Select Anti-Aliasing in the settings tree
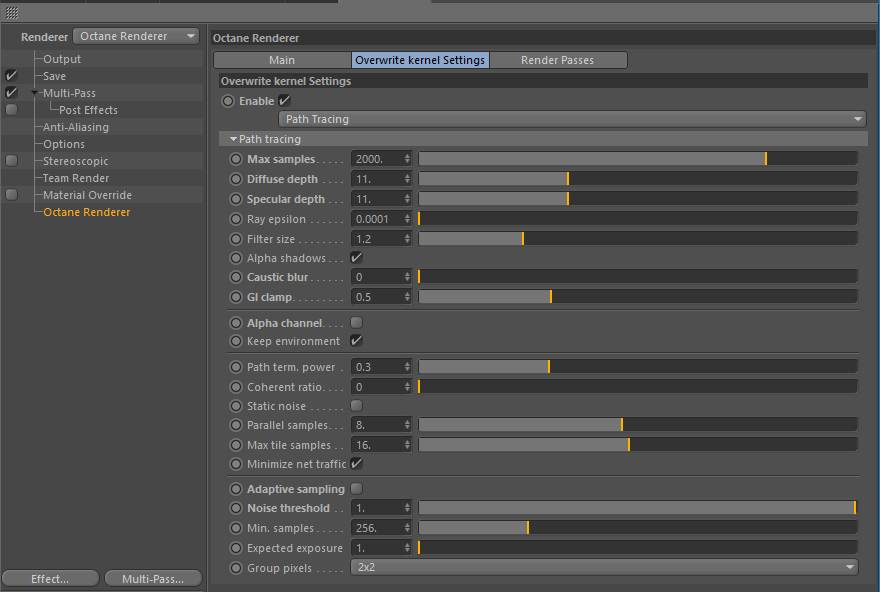 coord(76,127)
